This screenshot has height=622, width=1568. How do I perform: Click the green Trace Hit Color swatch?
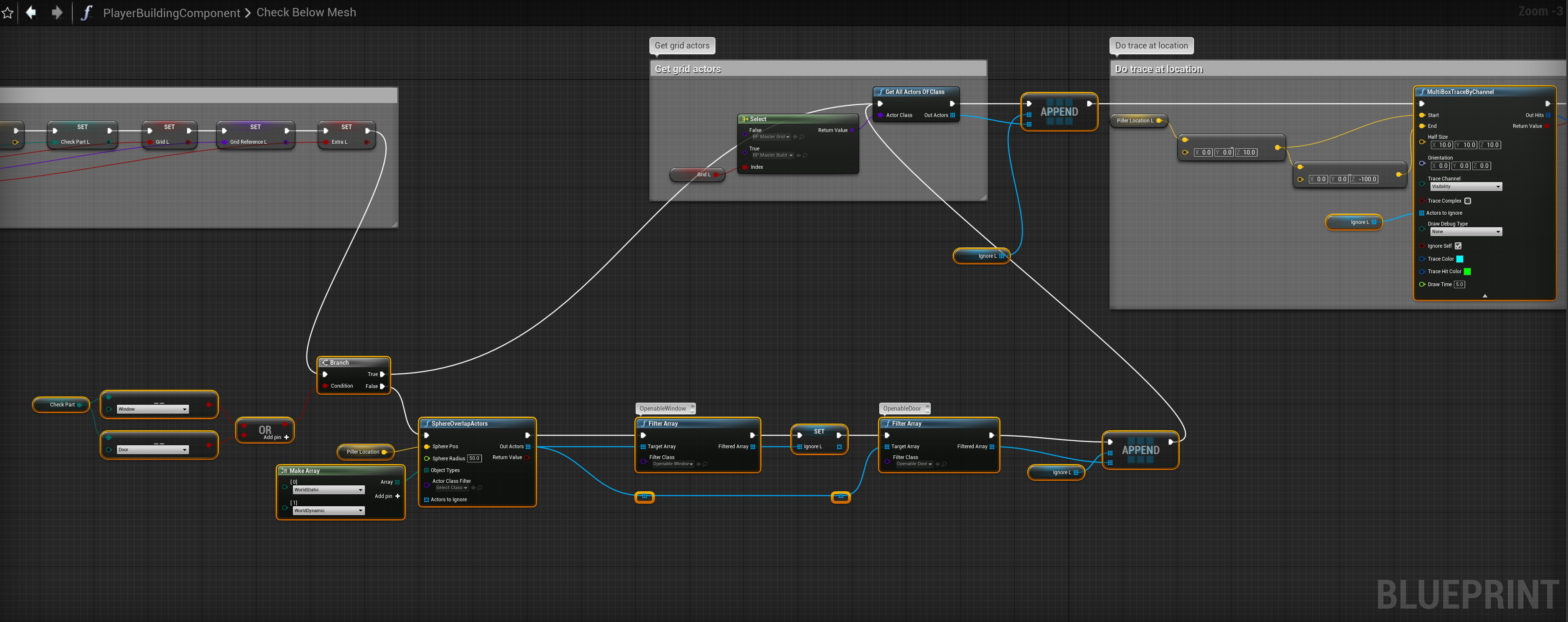1467,272
